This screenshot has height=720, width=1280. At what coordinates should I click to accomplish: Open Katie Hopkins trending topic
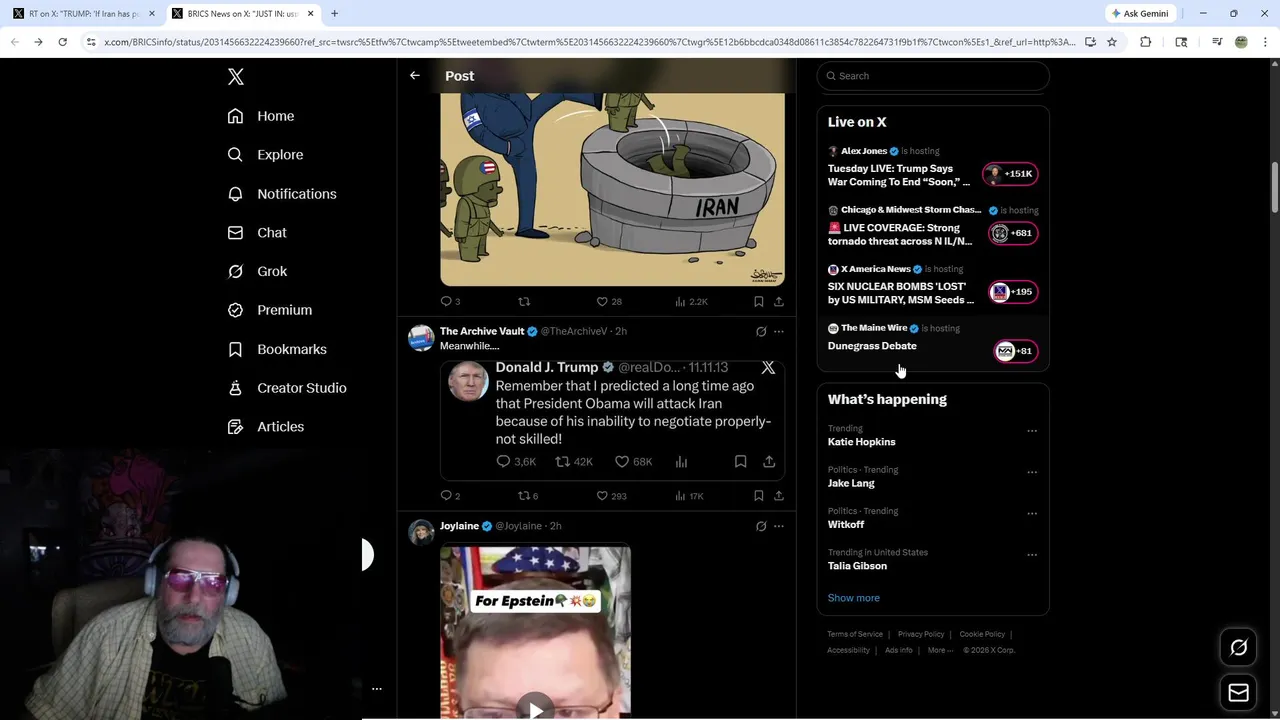(x=861, y=442)
